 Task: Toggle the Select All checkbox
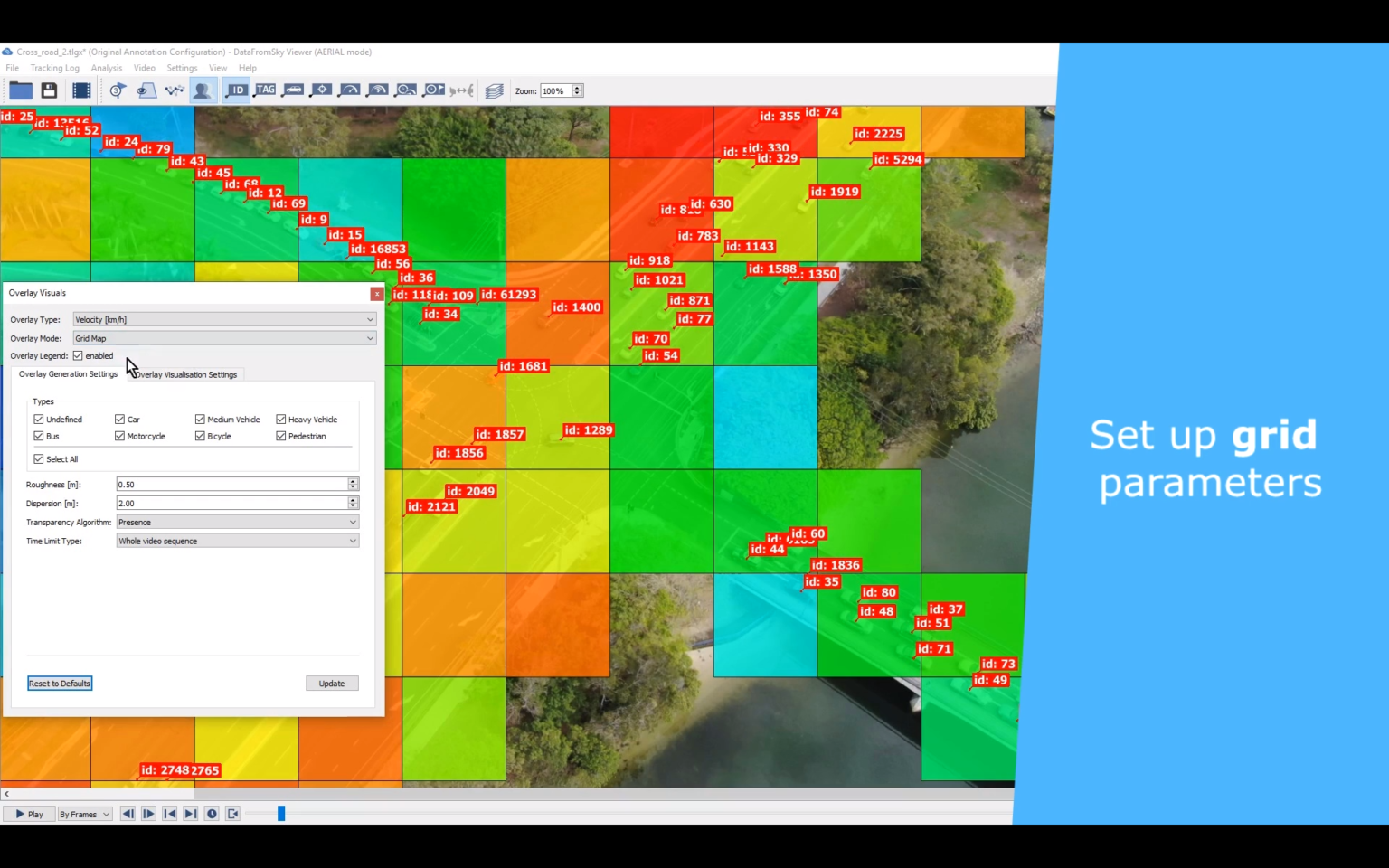[x=39, y=459]
